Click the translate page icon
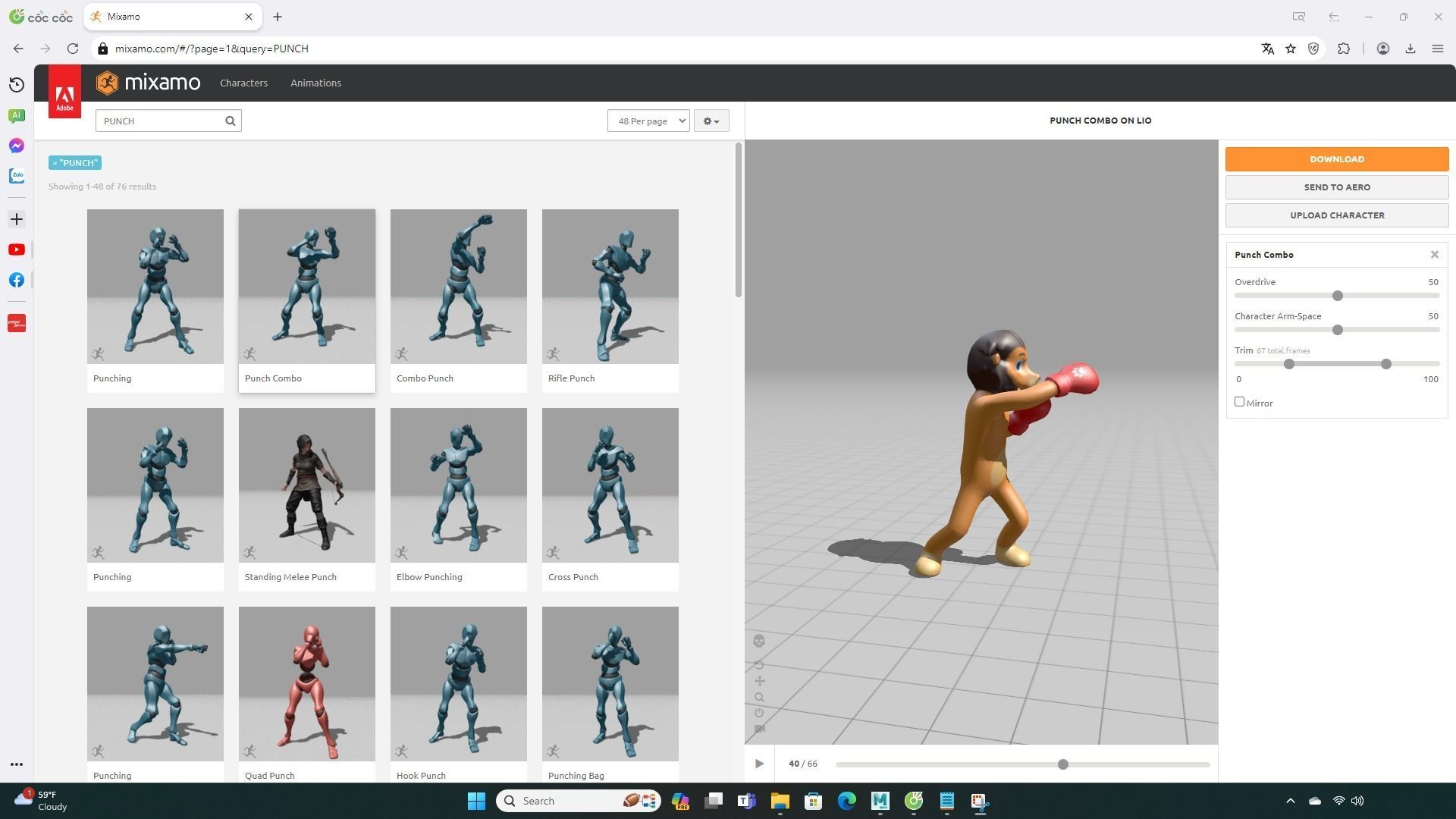 [x=1267, y=49]
